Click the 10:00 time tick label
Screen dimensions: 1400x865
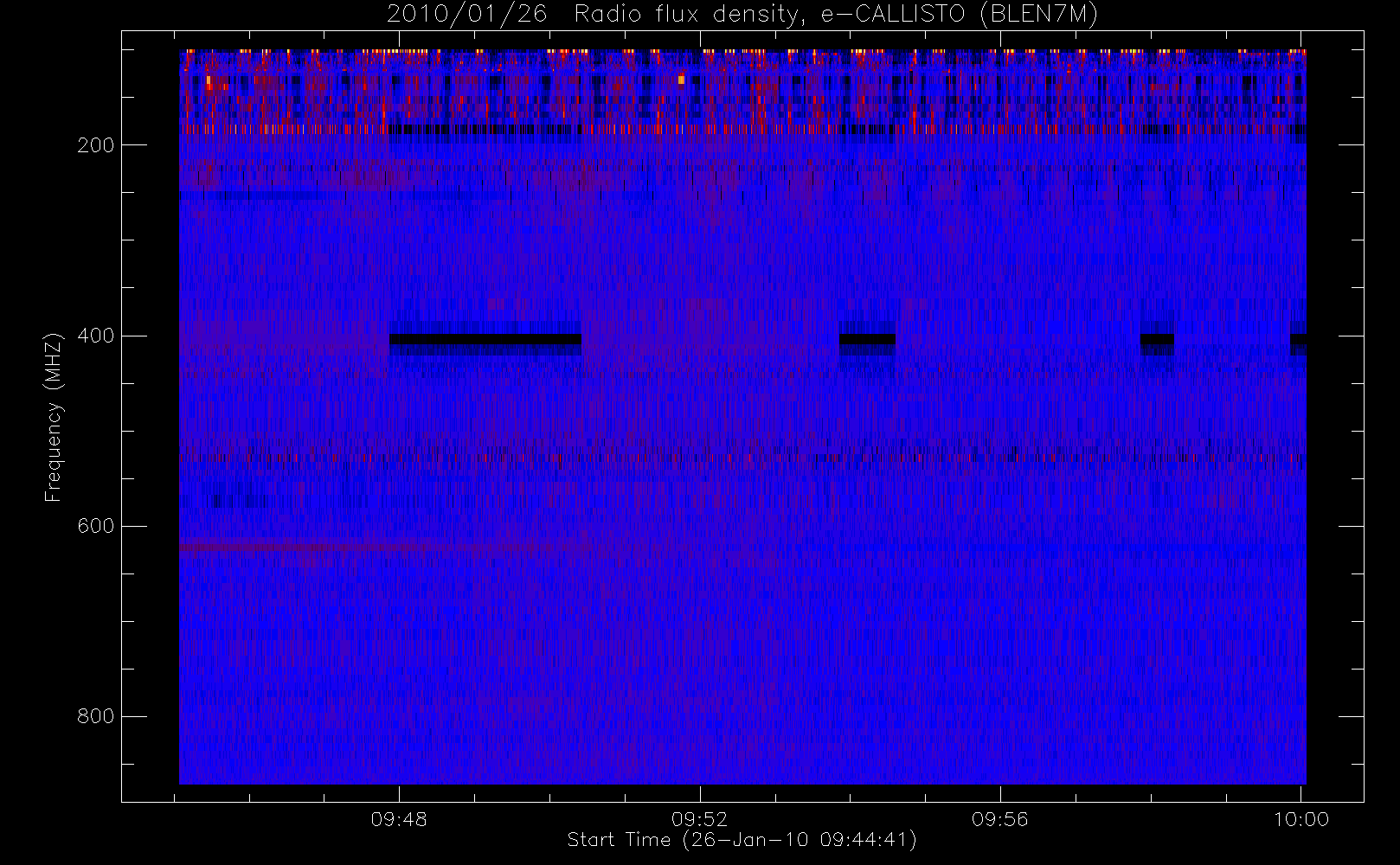pos(1301,819)
